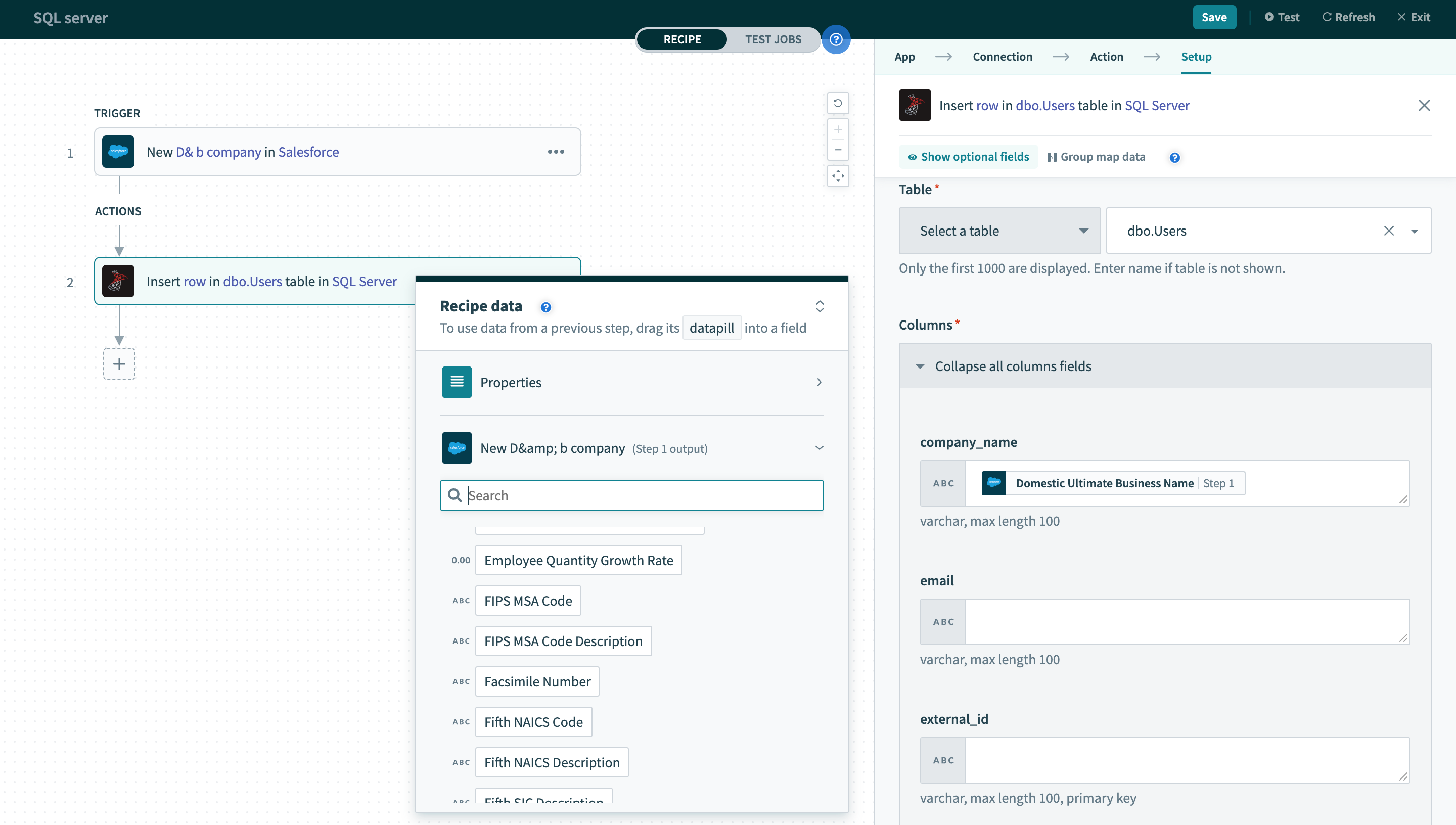Click the FIPS MSA Code datapill
Image resolution: width=1456 pixels, height=825 pixels.
[528, 600]
